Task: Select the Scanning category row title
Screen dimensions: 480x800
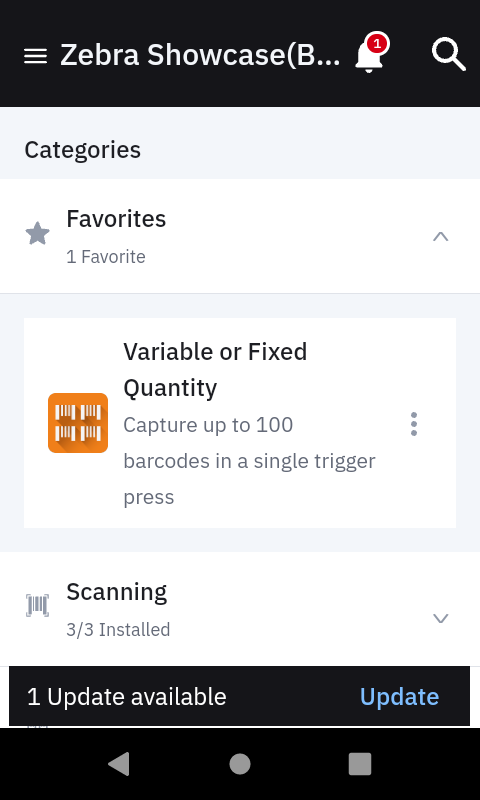Action: (117, 592)
